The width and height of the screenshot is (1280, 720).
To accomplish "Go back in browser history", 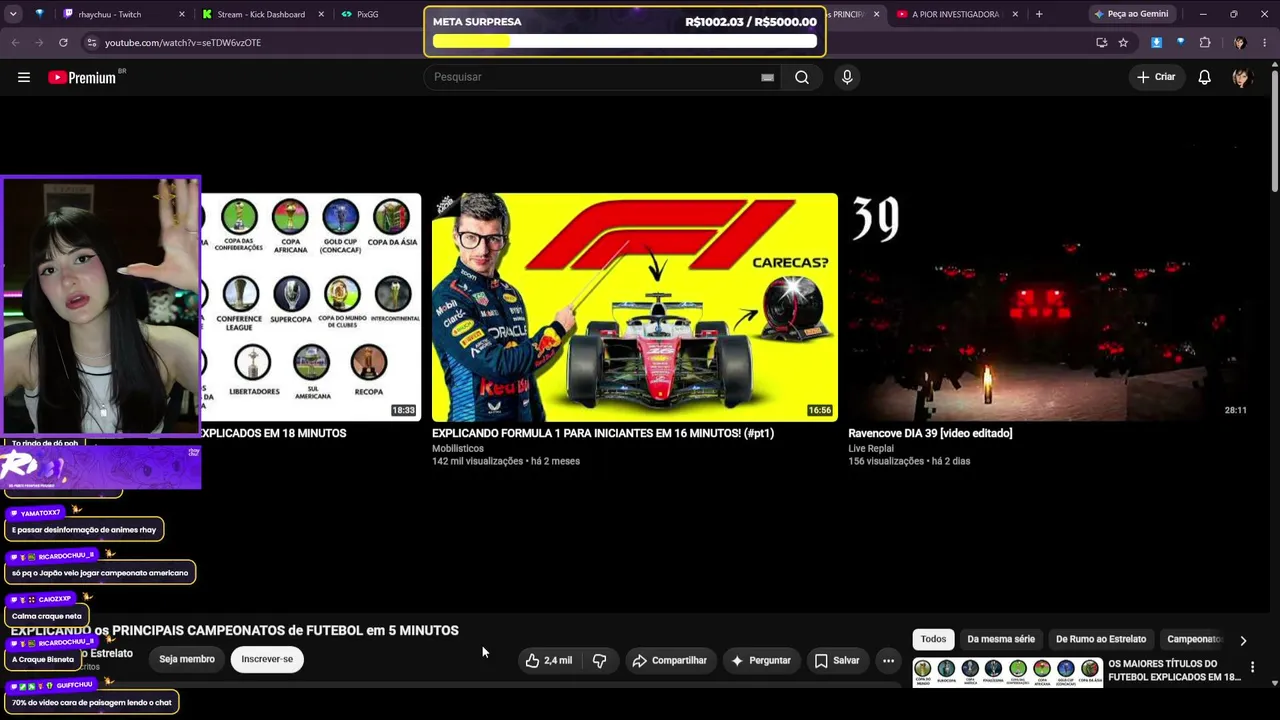I will pos(15,43).
